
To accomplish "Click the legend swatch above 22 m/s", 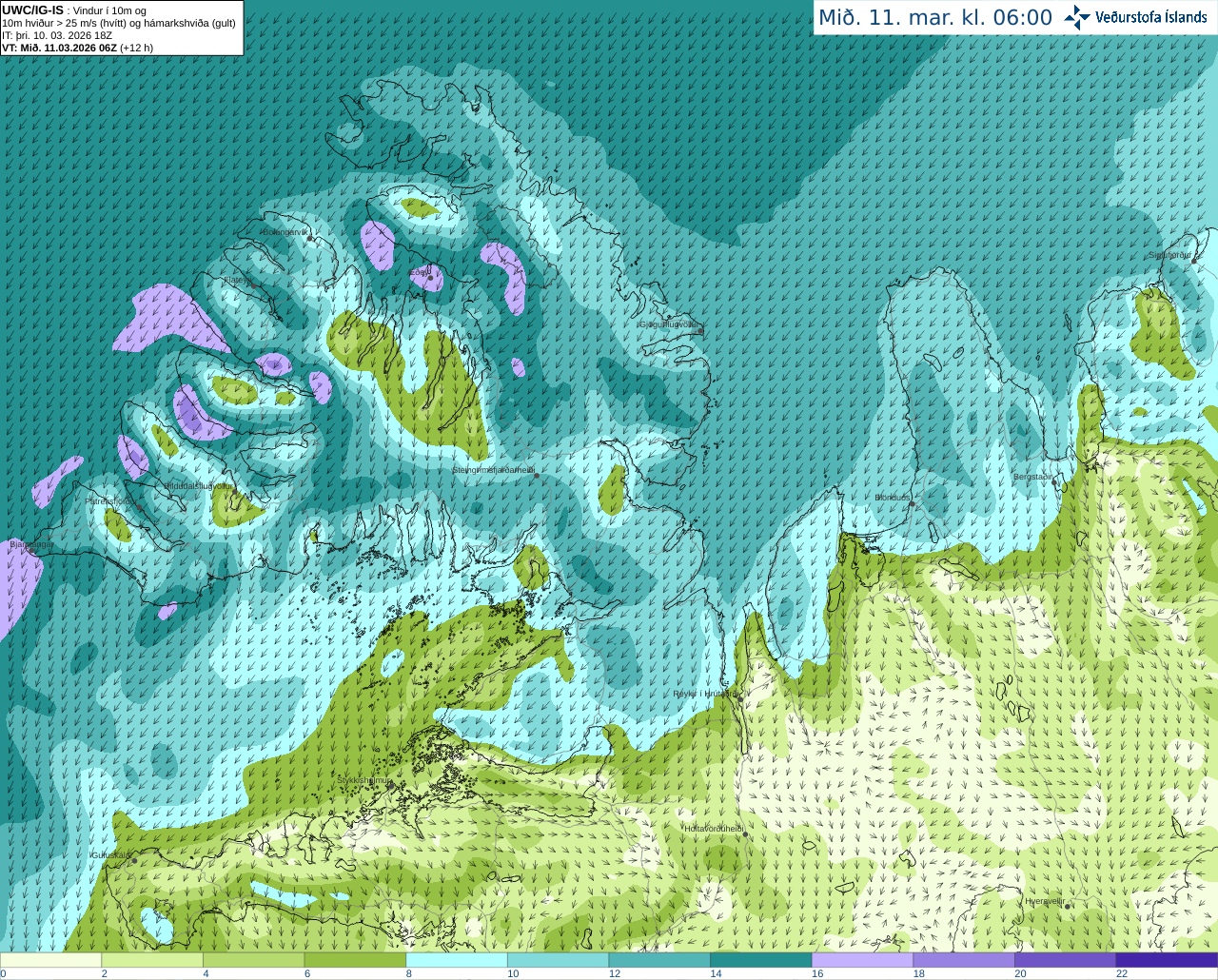I will [1167, 959].
